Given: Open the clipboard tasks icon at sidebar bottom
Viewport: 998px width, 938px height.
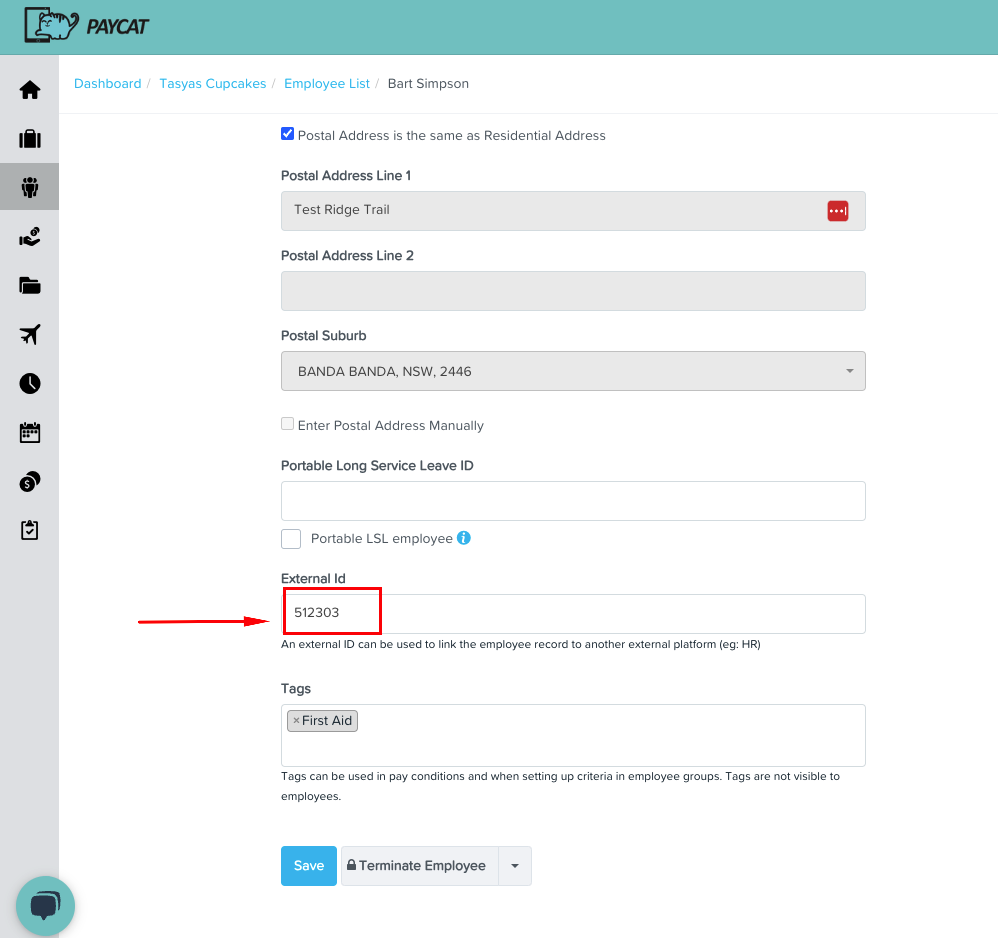Looking at the screenshot, I should click(30, 530).
